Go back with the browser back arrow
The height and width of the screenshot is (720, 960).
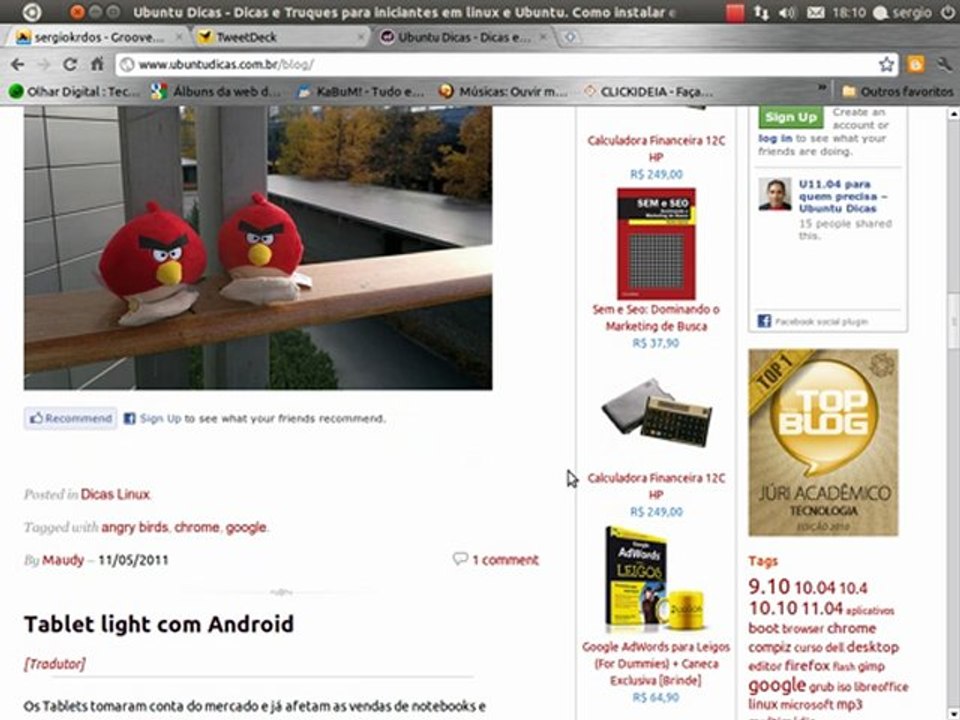point(18,64)
